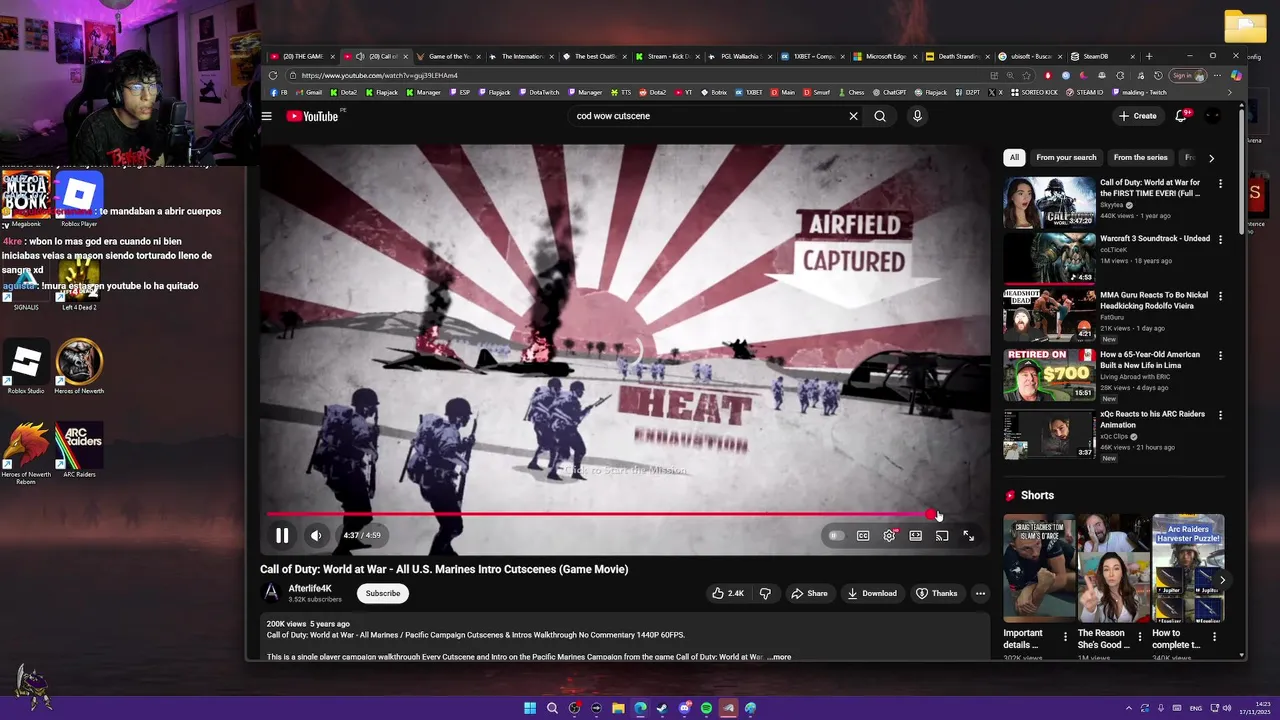Open Spotify from the taskbar
Viewport: 1280px width, 720px height.
coord(706,708)
